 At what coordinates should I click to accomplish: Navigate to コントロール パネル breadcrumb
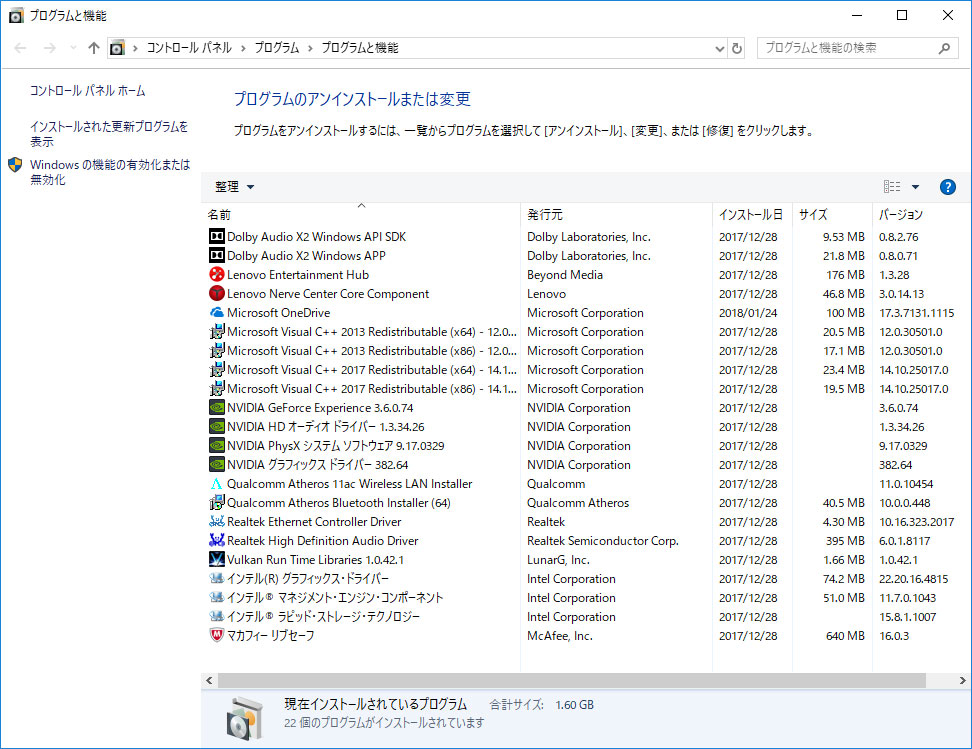tap(189, 48)
